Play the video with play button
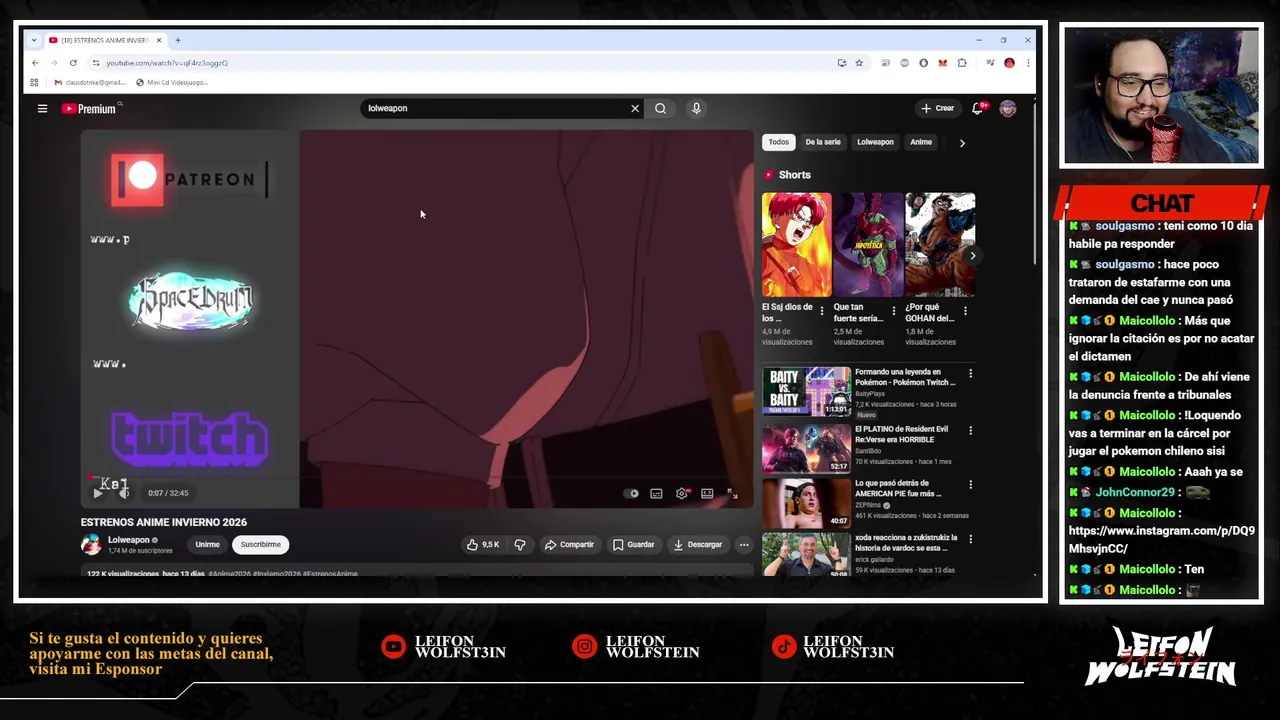The width and height of the screenshot is (1280, 720). pyautogui.click(x=97, y=493)
